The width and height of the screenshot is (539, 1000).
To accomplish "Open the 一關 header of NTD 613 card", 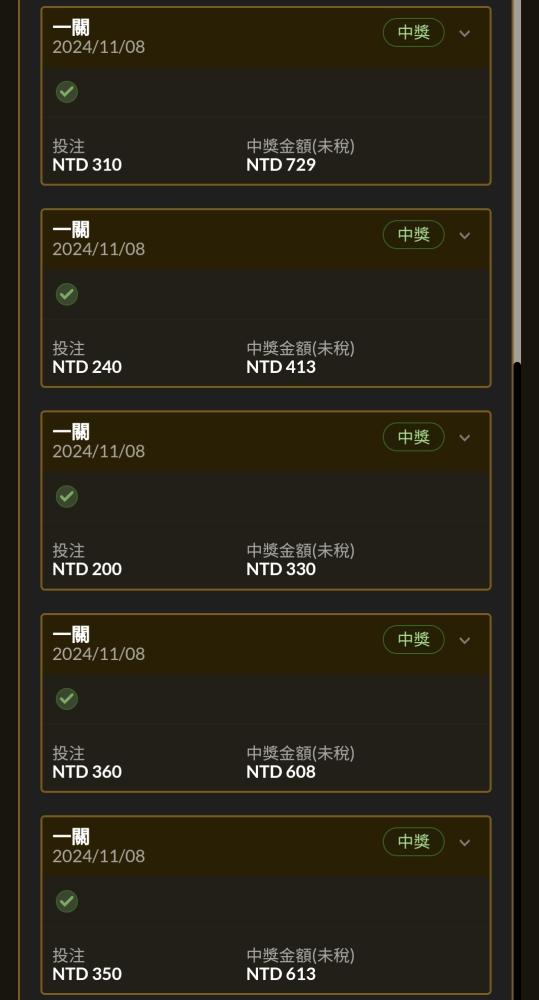I will click(x=266, y=846).
